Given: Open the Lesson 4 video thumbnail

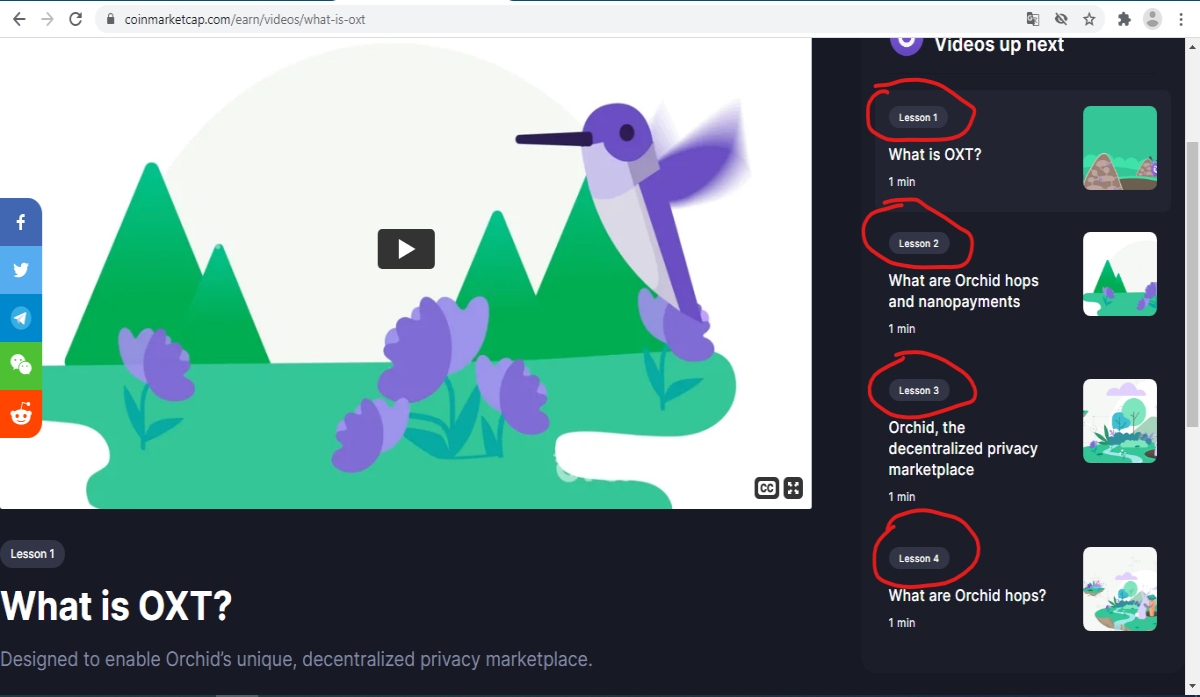Looking at the screenshot, I should (x=1120, y=589).
